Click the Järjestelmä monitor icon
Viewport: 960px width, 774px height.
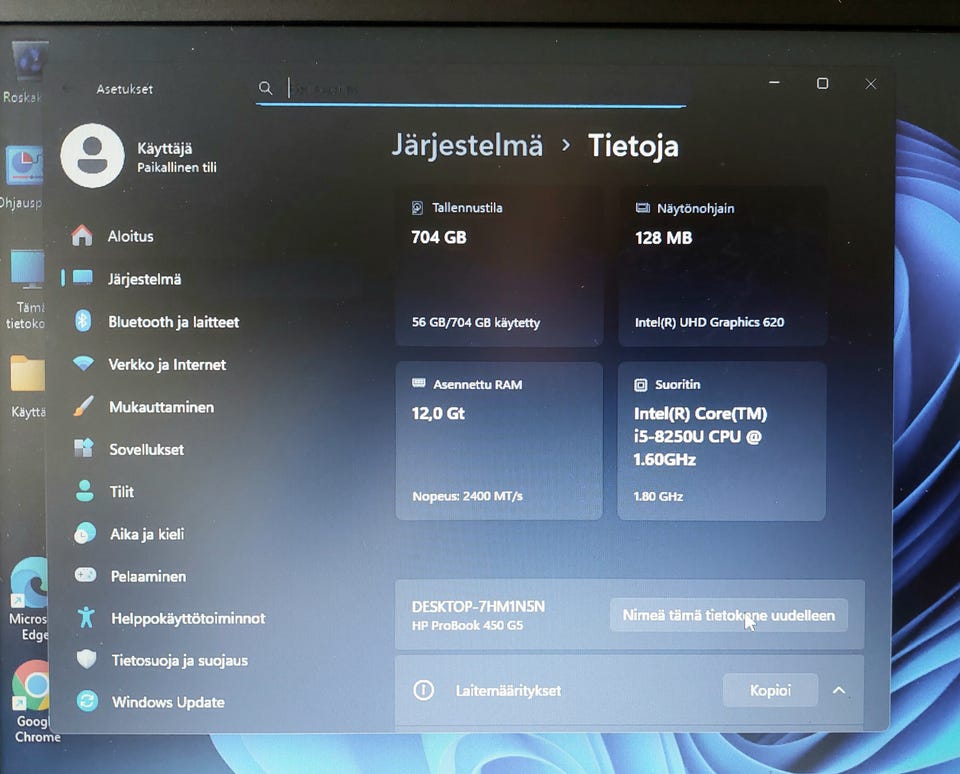[x=83, y=278]
